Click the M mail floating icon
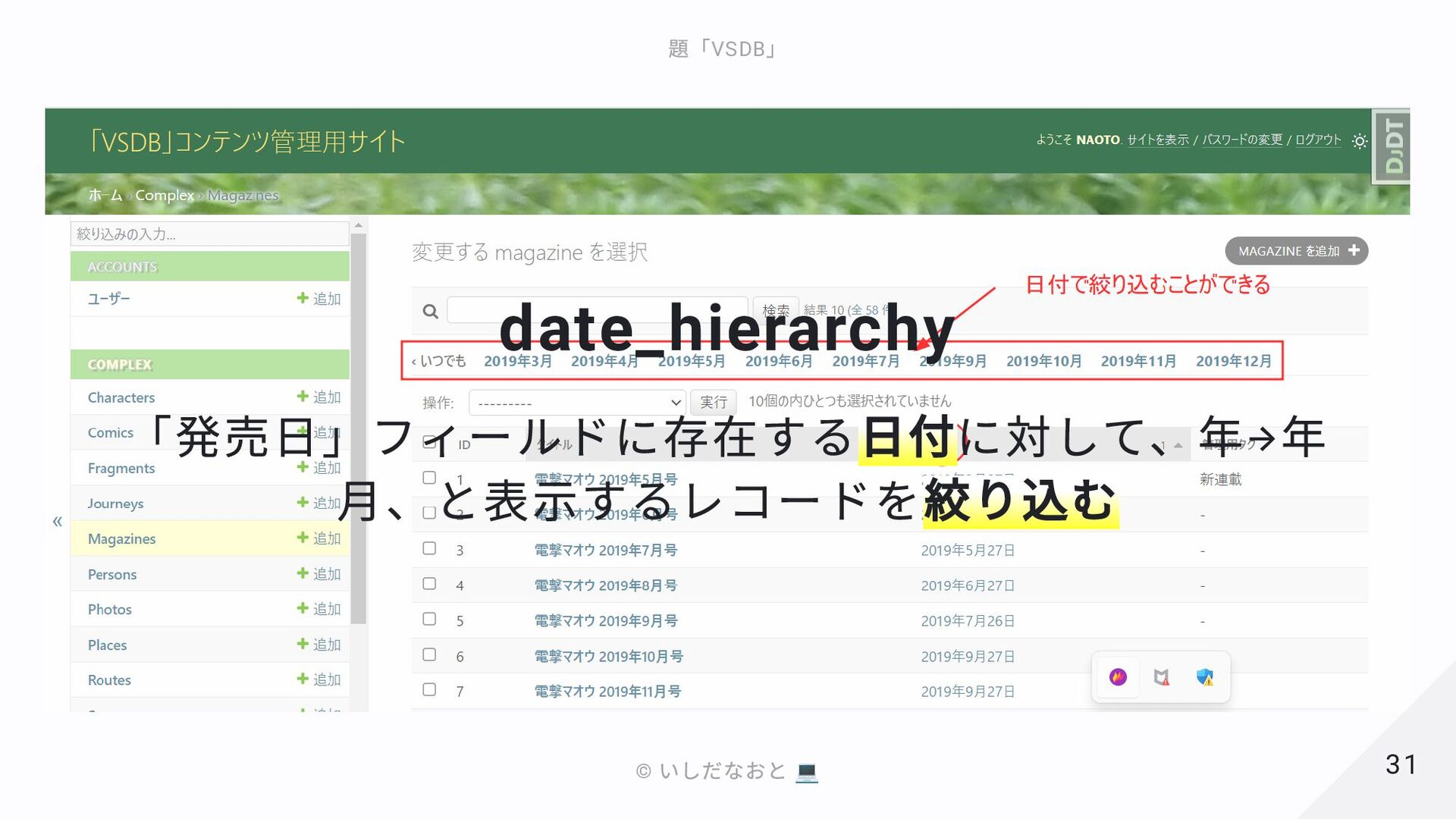Viewport: 1456px width, 819px height. click(1161, 677)
